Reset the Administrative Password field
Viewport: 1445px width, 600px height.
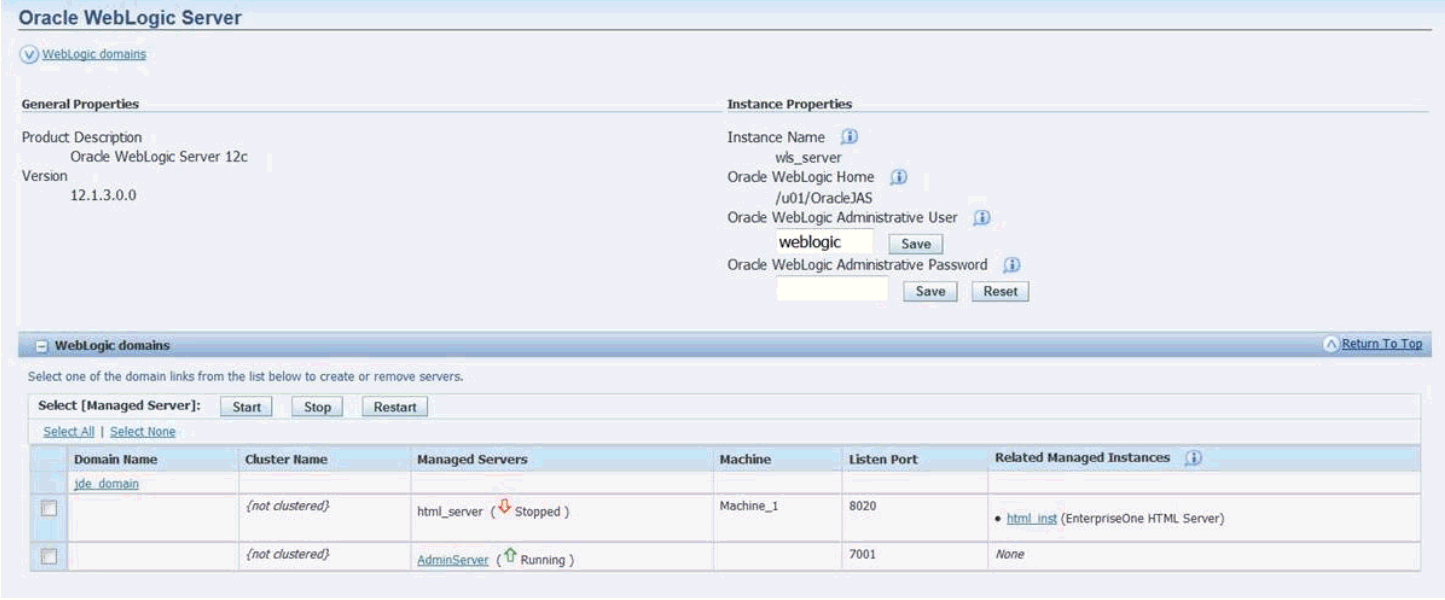pos(1000,291)
